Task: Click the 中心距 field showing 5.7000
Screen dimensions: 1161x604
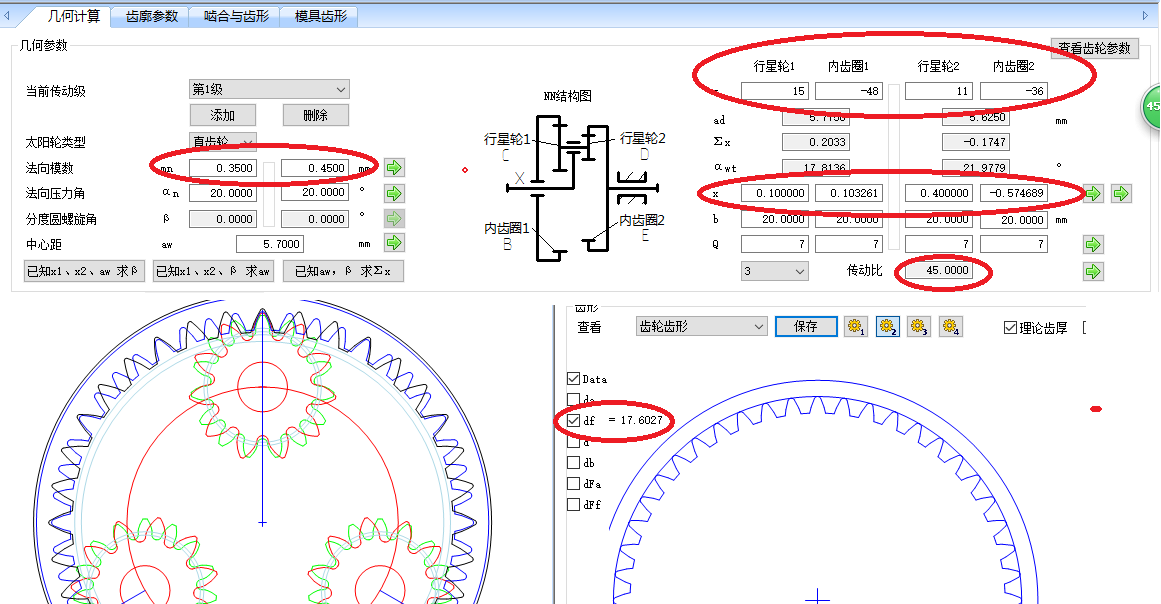Action: point(270,244)
